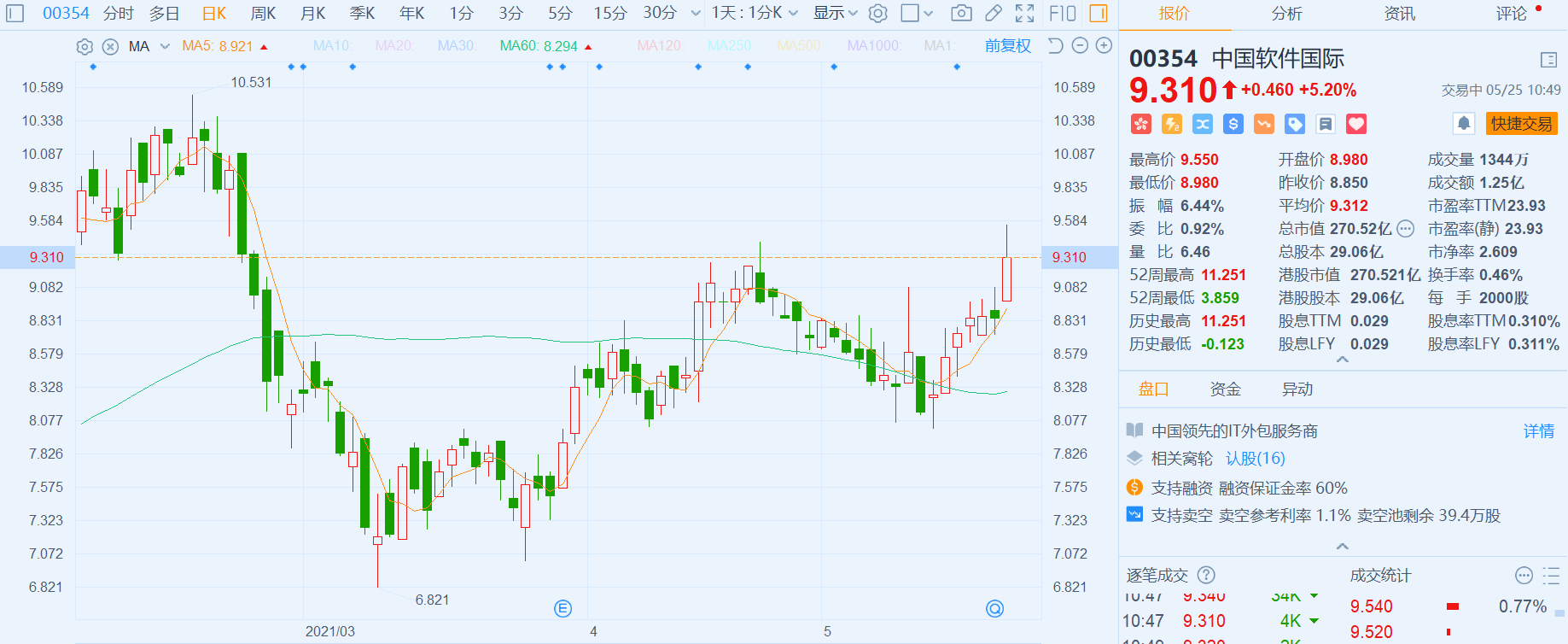Switch to 周K weekly chart
This screenshot has width=1568, height=644.
pyautogui.click(x=263, y=14)
